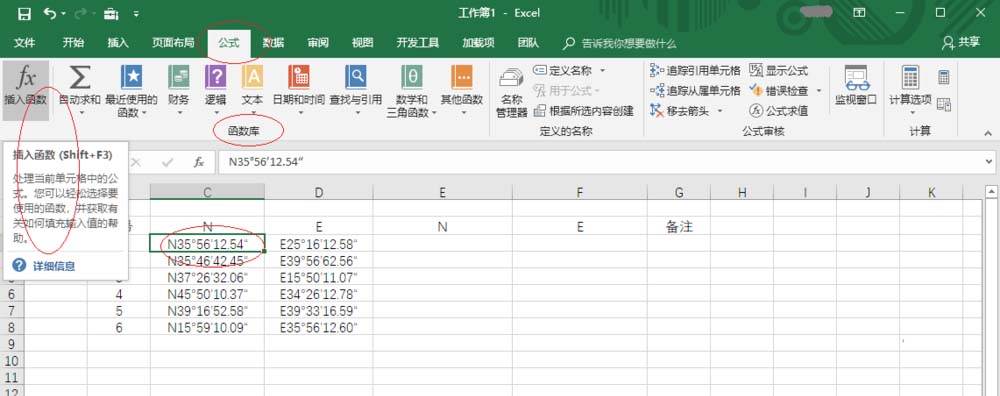This screenshot has width=1000, height=396.
Task: Click the fx button beside the formula bar
Action: click(199, 162)
